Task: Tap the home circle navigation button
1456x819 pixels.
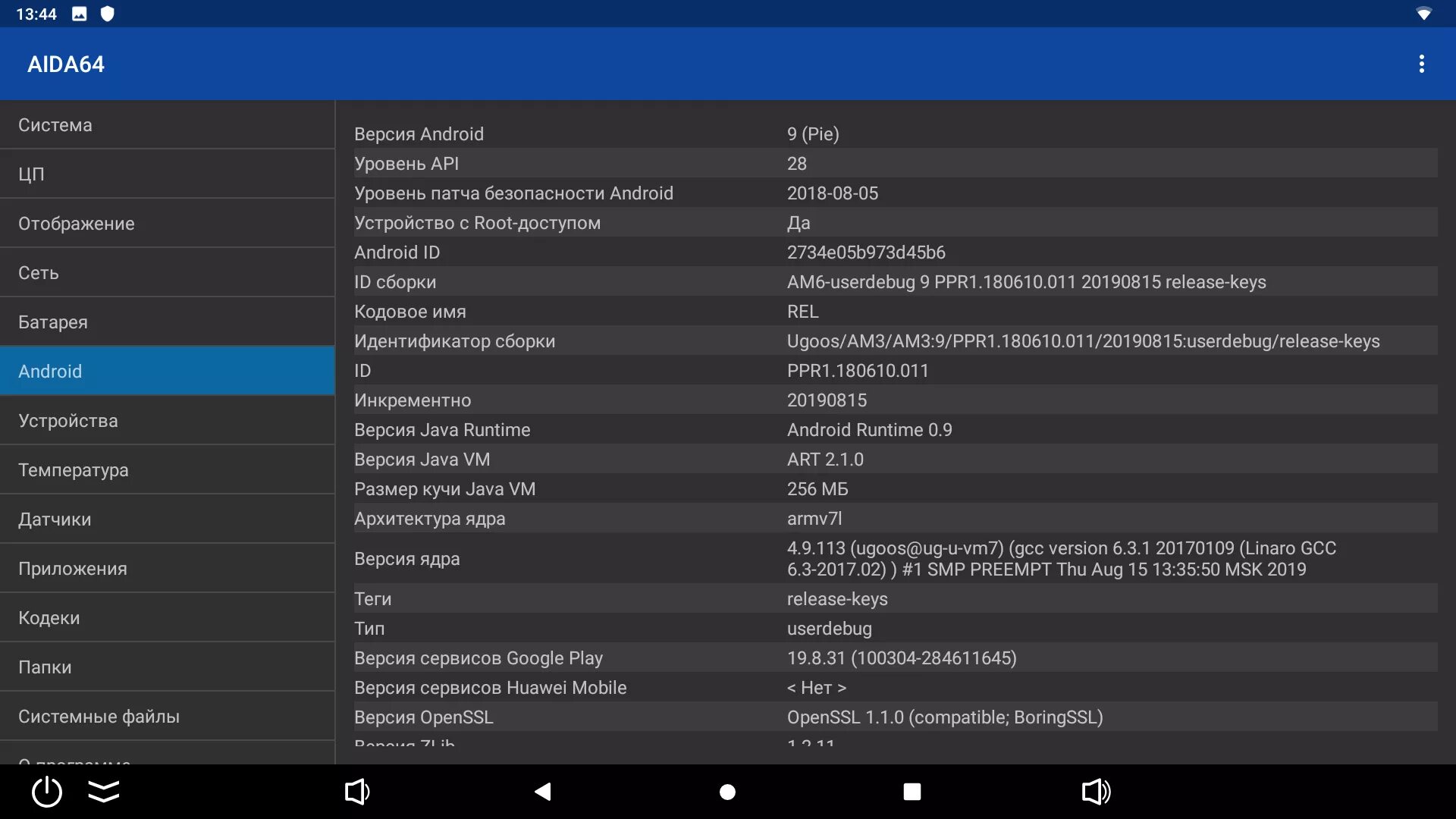Action: (x=727, y=792)
